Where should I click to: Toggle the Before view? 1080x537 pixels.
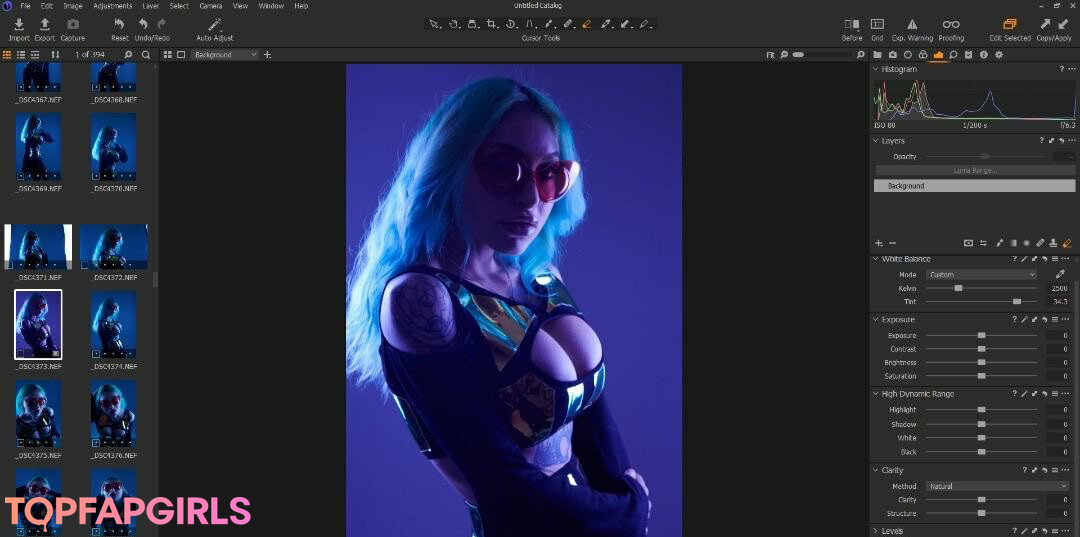point(852,24)
